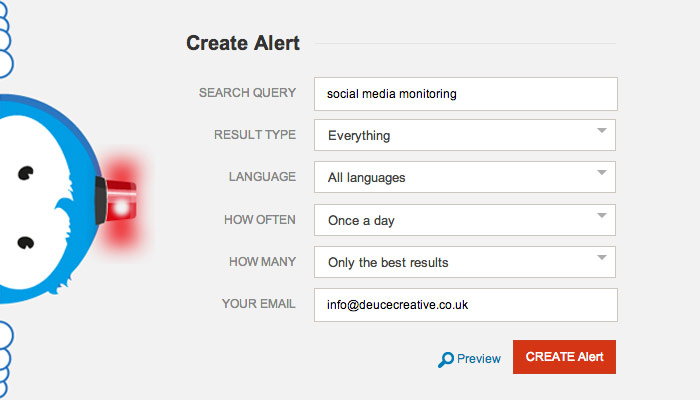Image resolution: width=700 pixels, height=400 pixels.
Task: Expand the How Often dropdown arrow
Action: point(602,216)
